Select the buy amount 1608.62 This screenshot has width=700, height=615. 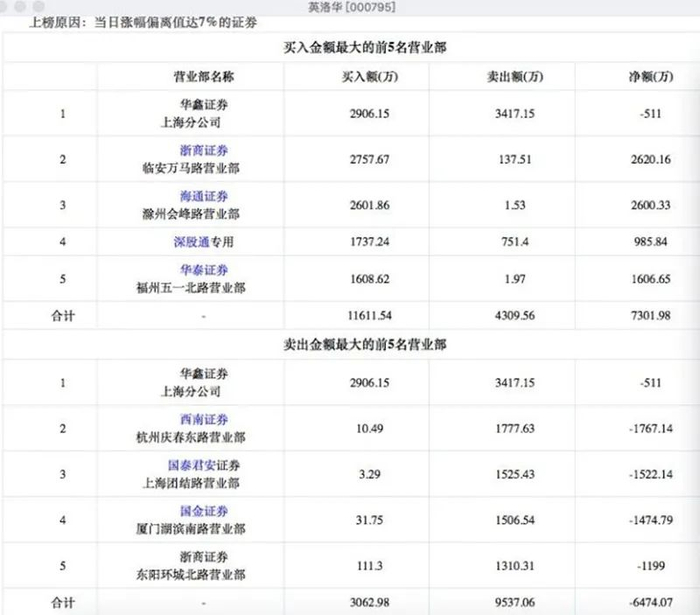(370, 279)
